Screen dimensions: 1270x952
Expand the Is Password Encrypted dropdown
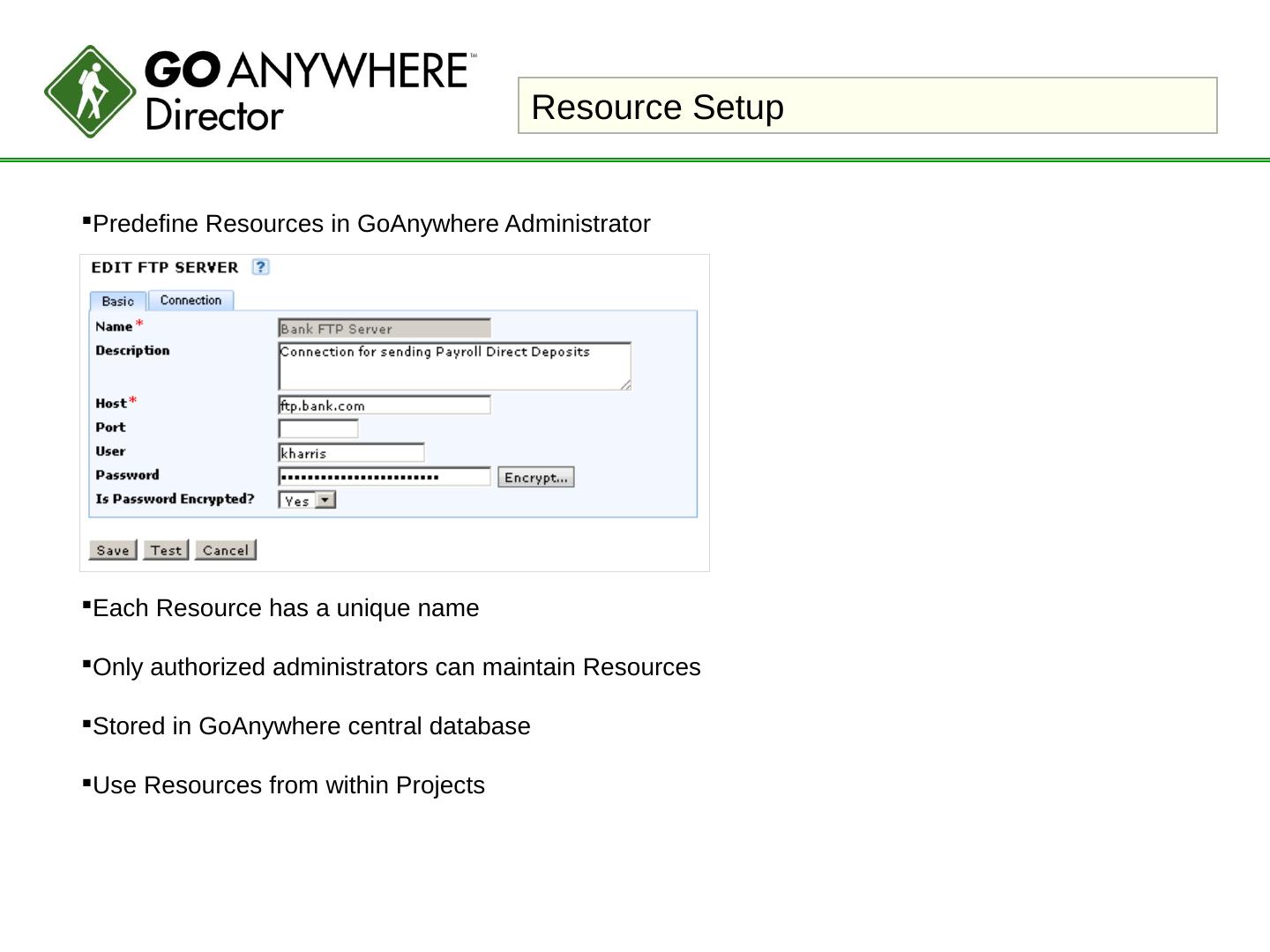[x=325, y=501]
